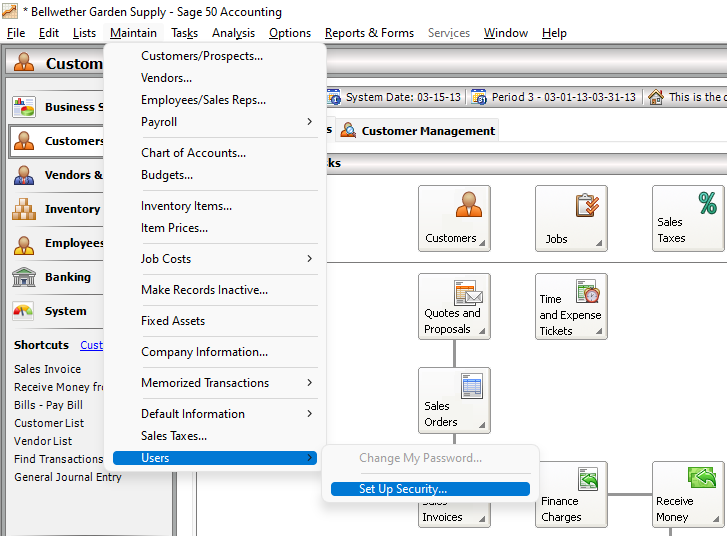The height and width of the screenshot is (536, 727).
Task: Choose Set Up Security from the Users submenu
Action: 430,489
